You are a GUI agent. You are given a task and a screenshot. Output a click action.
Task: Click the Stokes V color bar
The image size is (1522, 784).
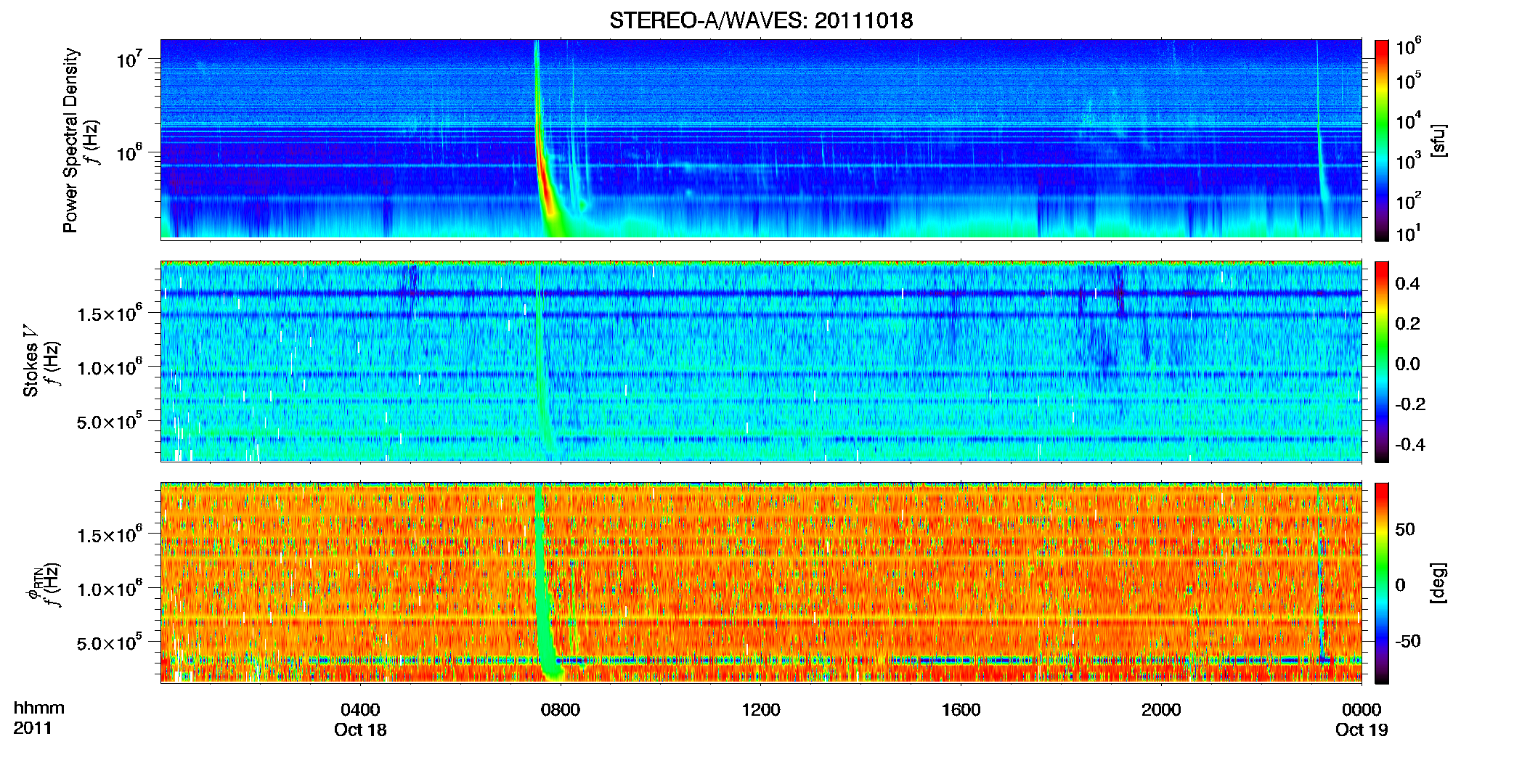point(1382,362)
